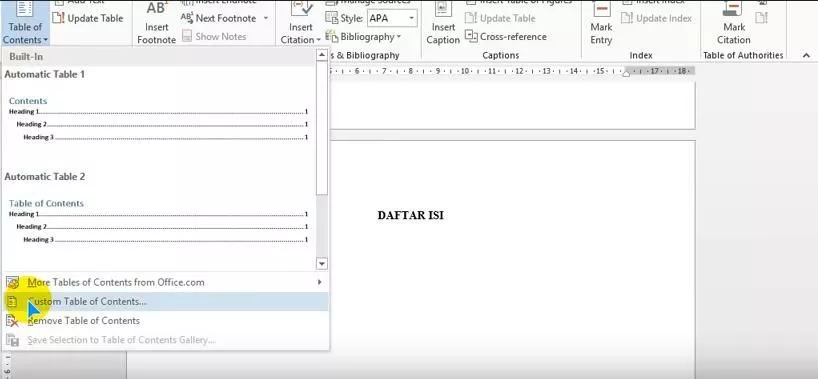Click the Update Index button
818x379 pixels.
656,18
